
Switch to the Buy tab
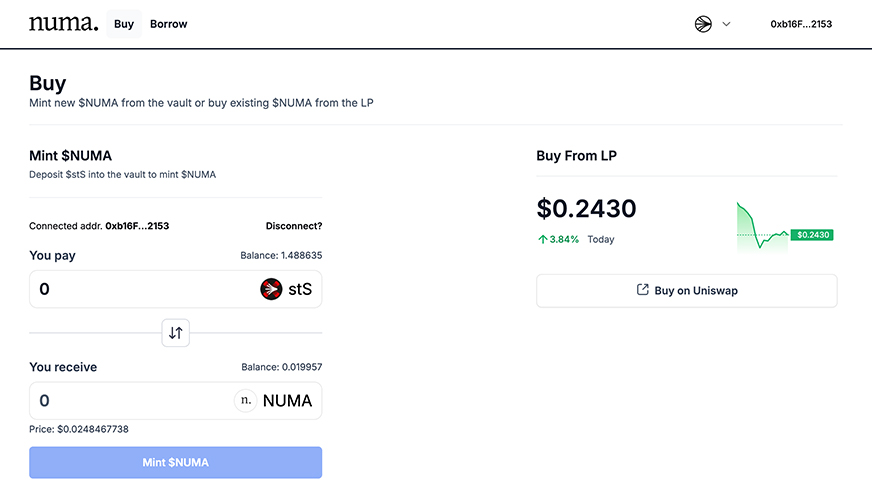[x=124, y=24]
